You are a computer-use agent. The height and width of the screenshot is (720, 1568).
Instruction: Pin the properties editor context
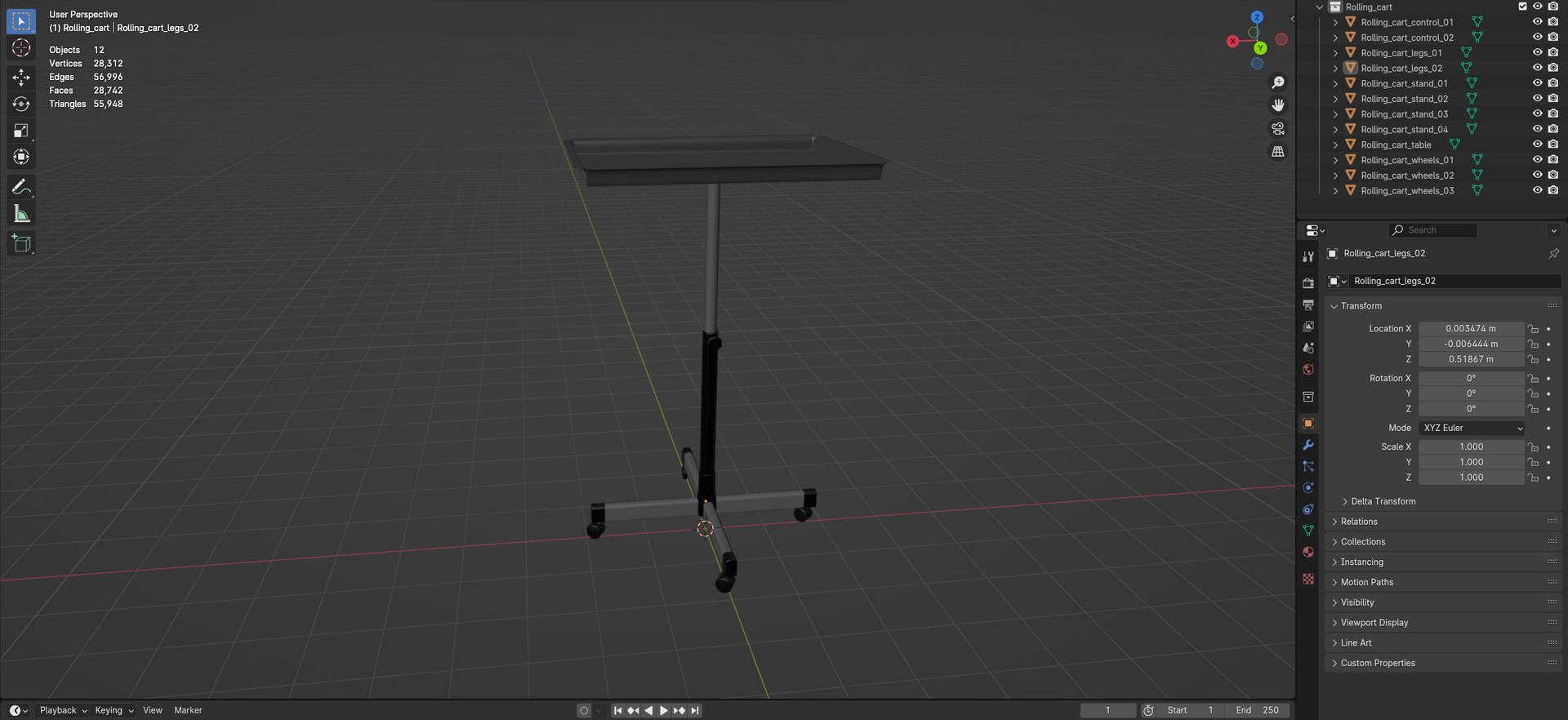tap(1553, 254)
